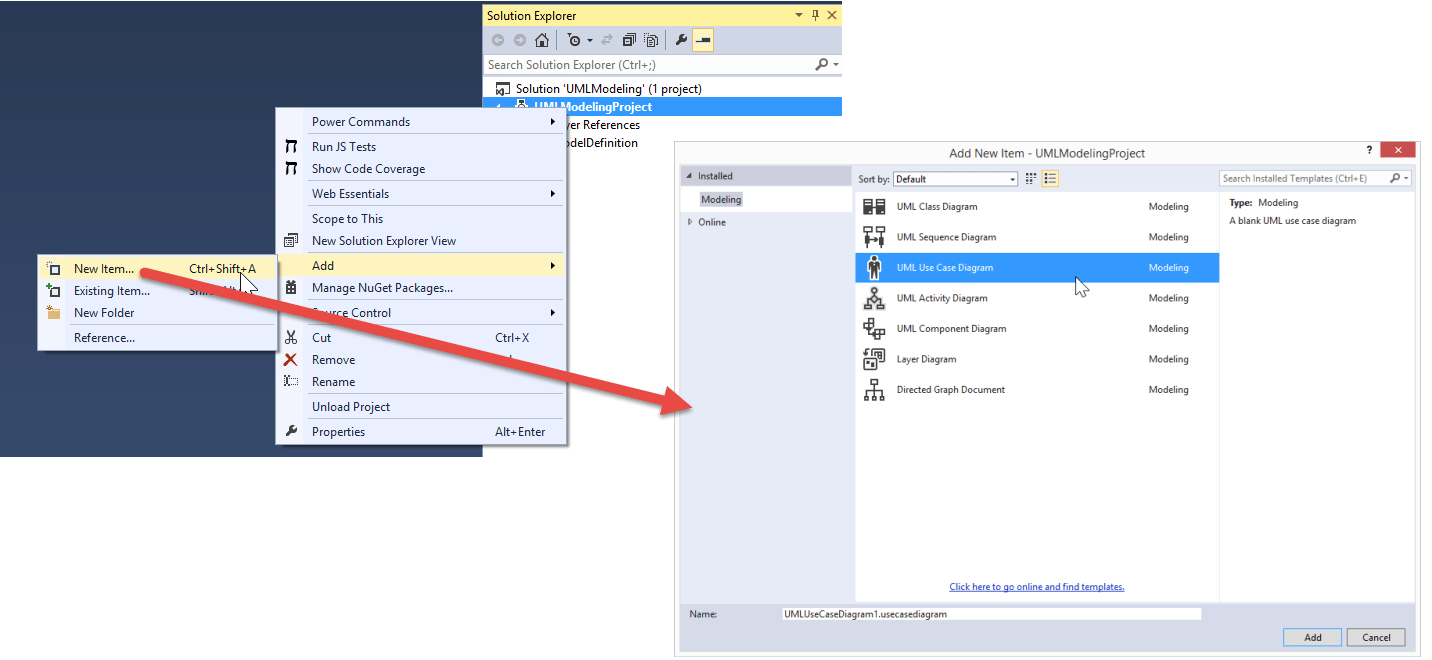Click the Add button in the dialog
1432x660 pixels.
[1313, 637]
